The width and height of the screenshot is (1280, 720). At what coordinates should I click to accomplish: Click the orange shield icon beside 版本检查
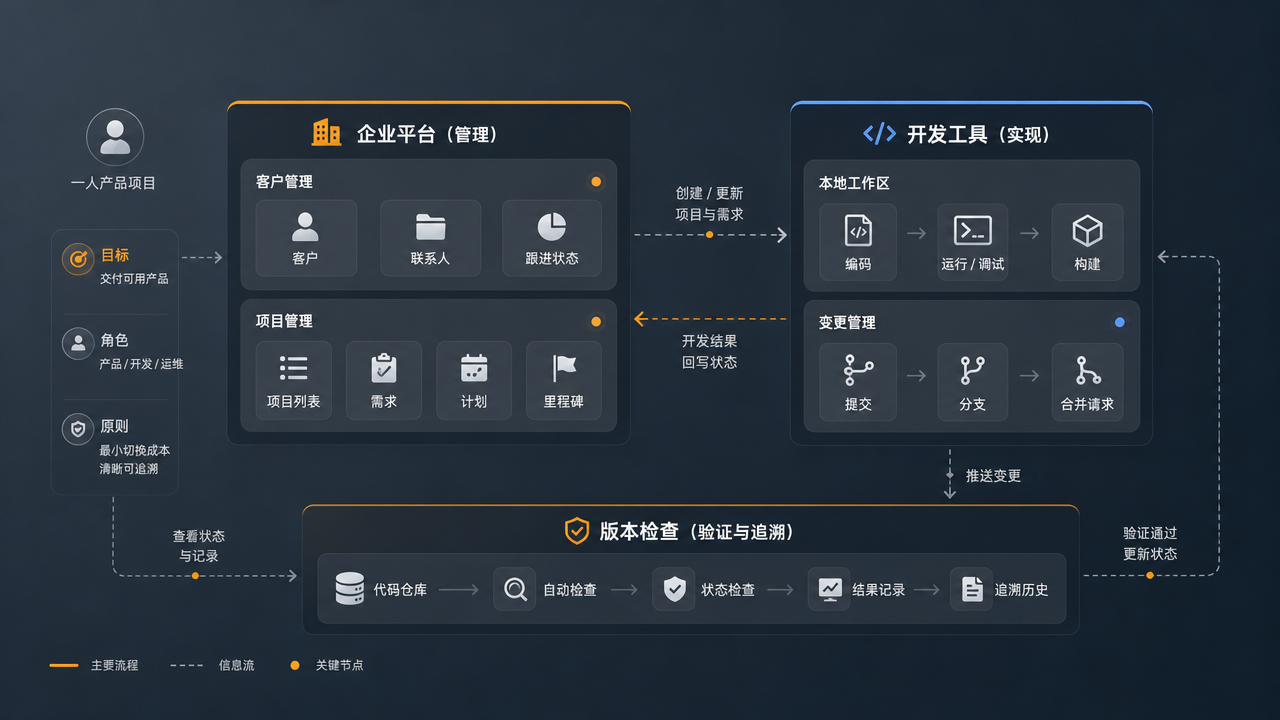[577, 531]
